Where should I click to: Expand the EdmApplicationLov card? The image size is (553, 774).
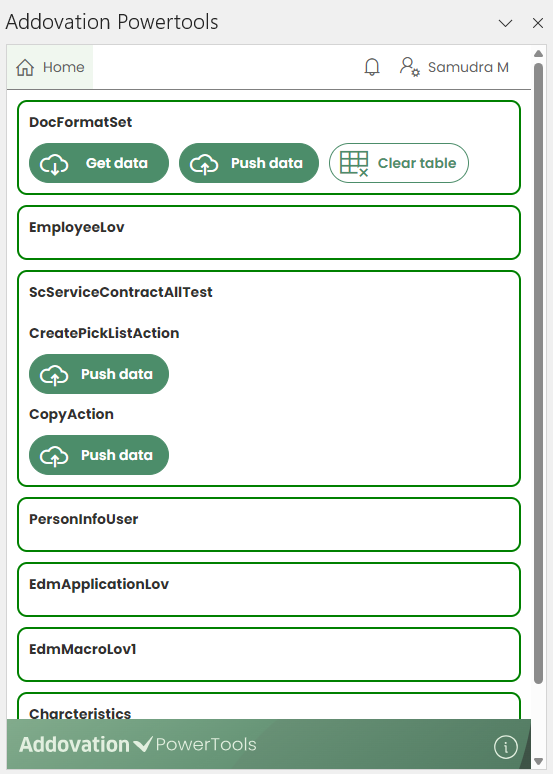269,589
